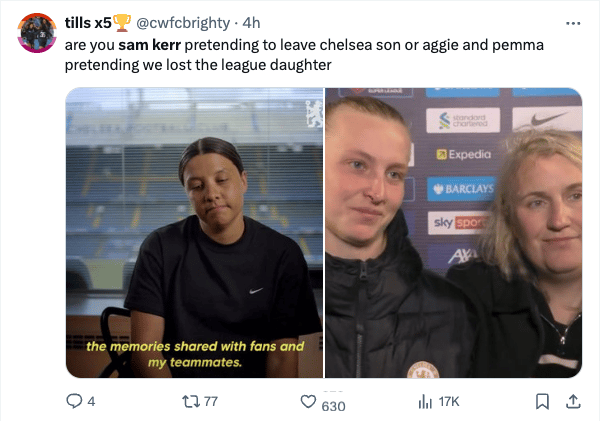Open the view analytics bar chart icon
600x421 pixels.
424,401
